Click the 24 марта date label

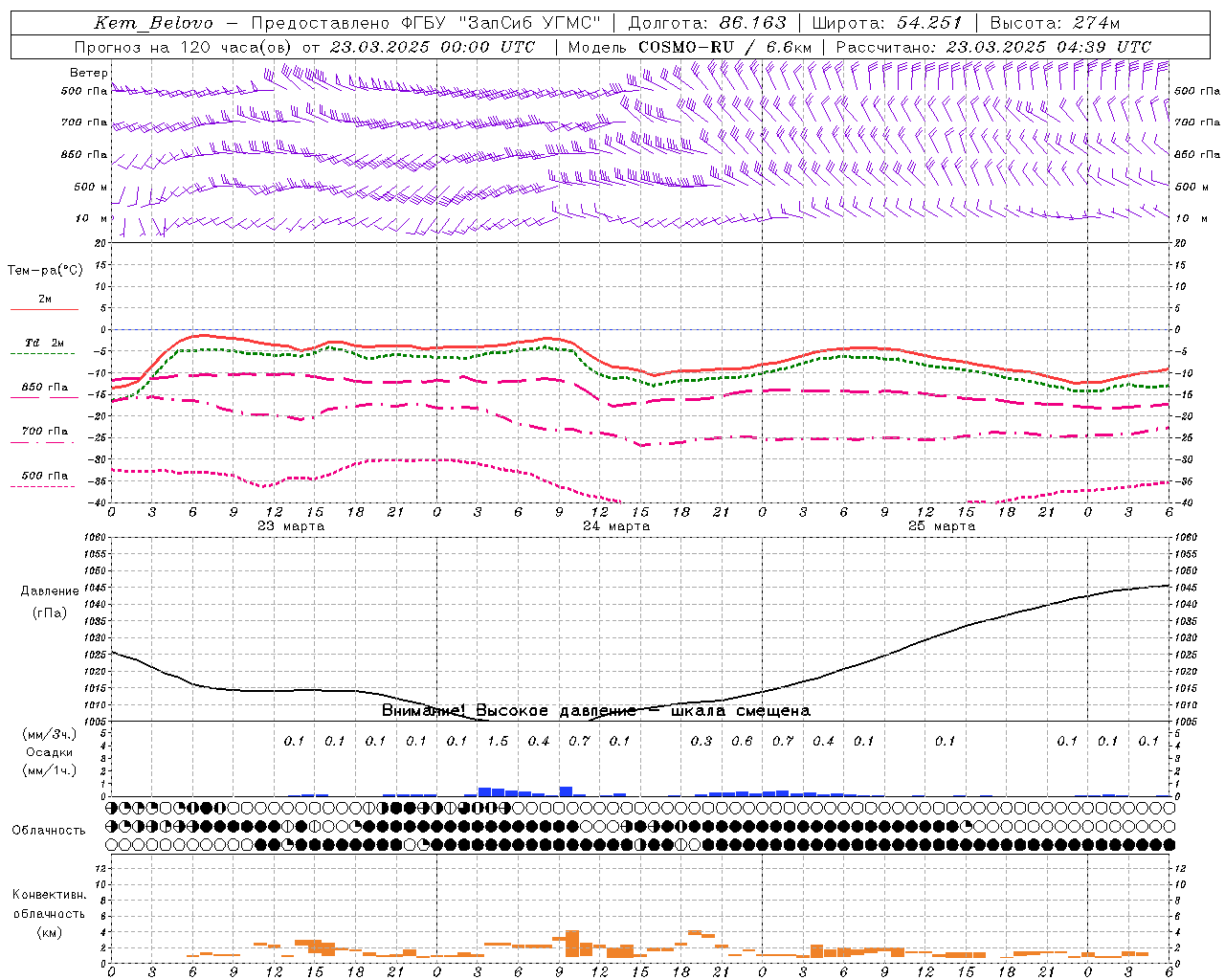click(x=616, y=526)
